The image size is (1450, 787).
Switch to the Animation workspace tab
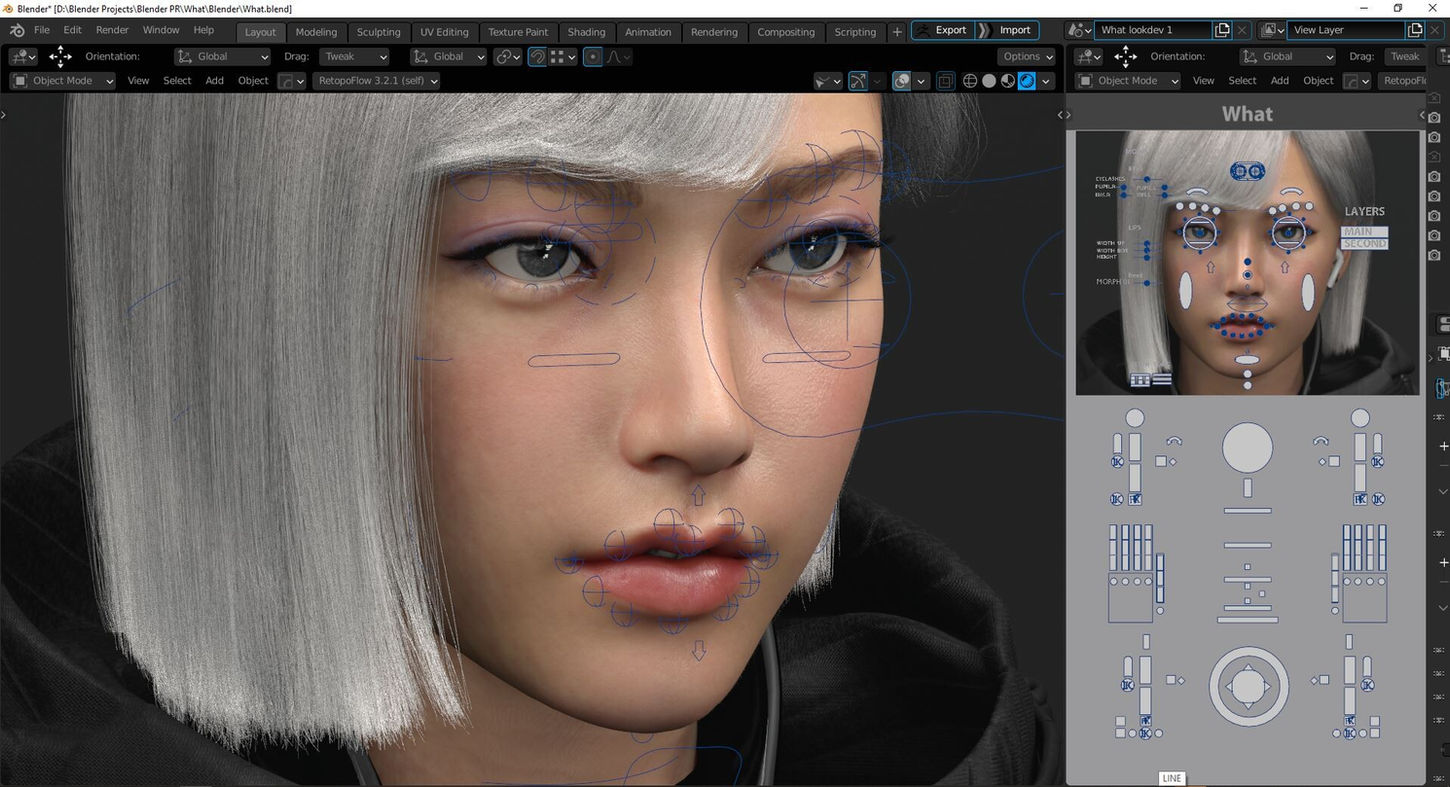point(648,32)
